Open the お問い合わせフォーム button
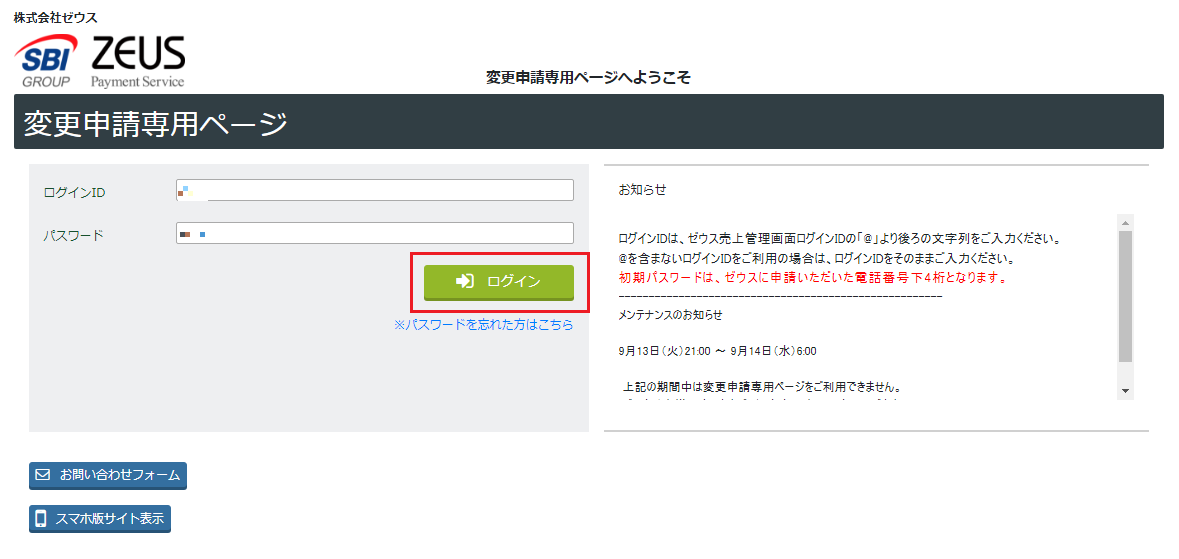This screenshot has width=1179, height=559. pyautogui.click(x=108, y=476)
